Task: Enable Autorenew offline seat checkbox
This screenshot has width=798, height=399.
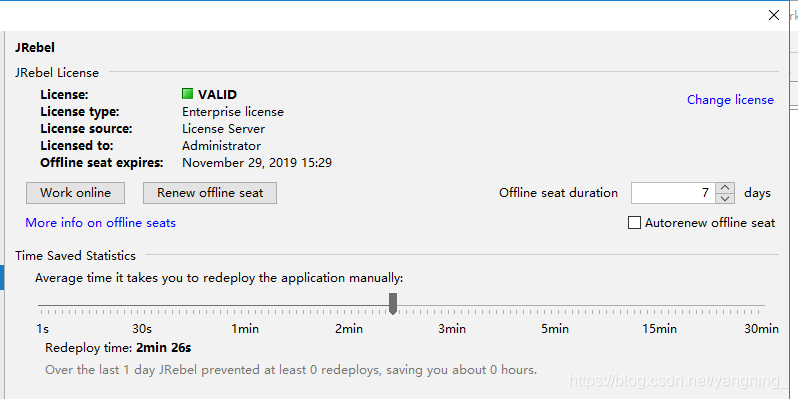Action: pyautogui.click(x=634, y=223)
